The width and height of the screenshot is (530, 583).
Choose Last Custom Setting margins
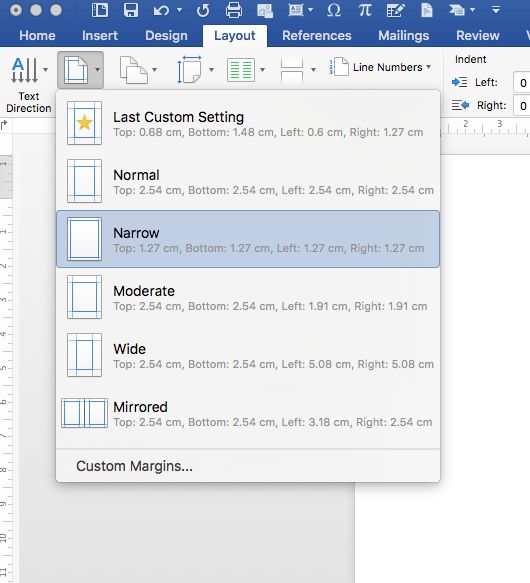coord(248,123)
